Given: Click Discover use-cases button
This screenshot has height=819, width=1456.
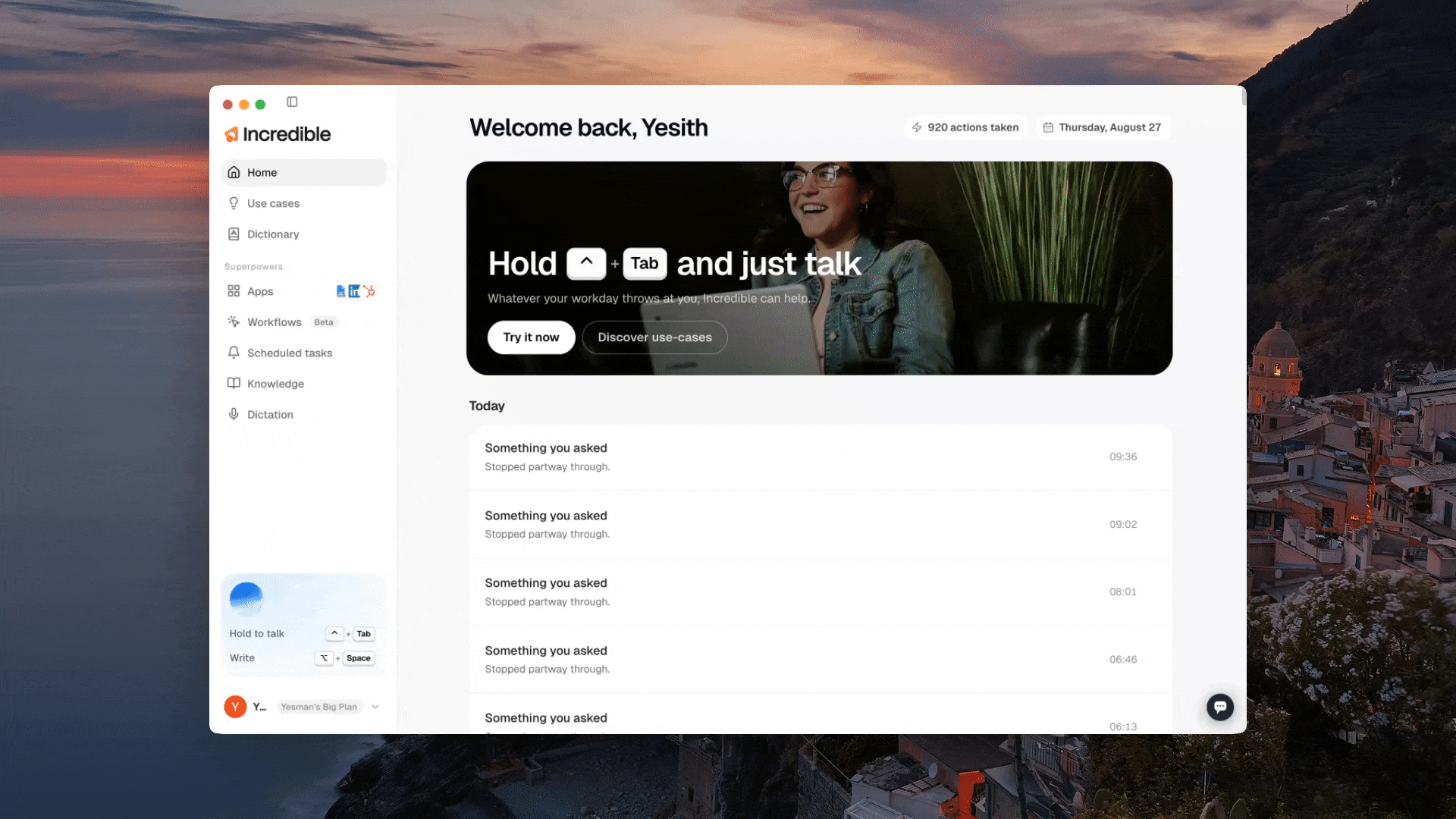Looking at the screenshot, I should 654,337.
